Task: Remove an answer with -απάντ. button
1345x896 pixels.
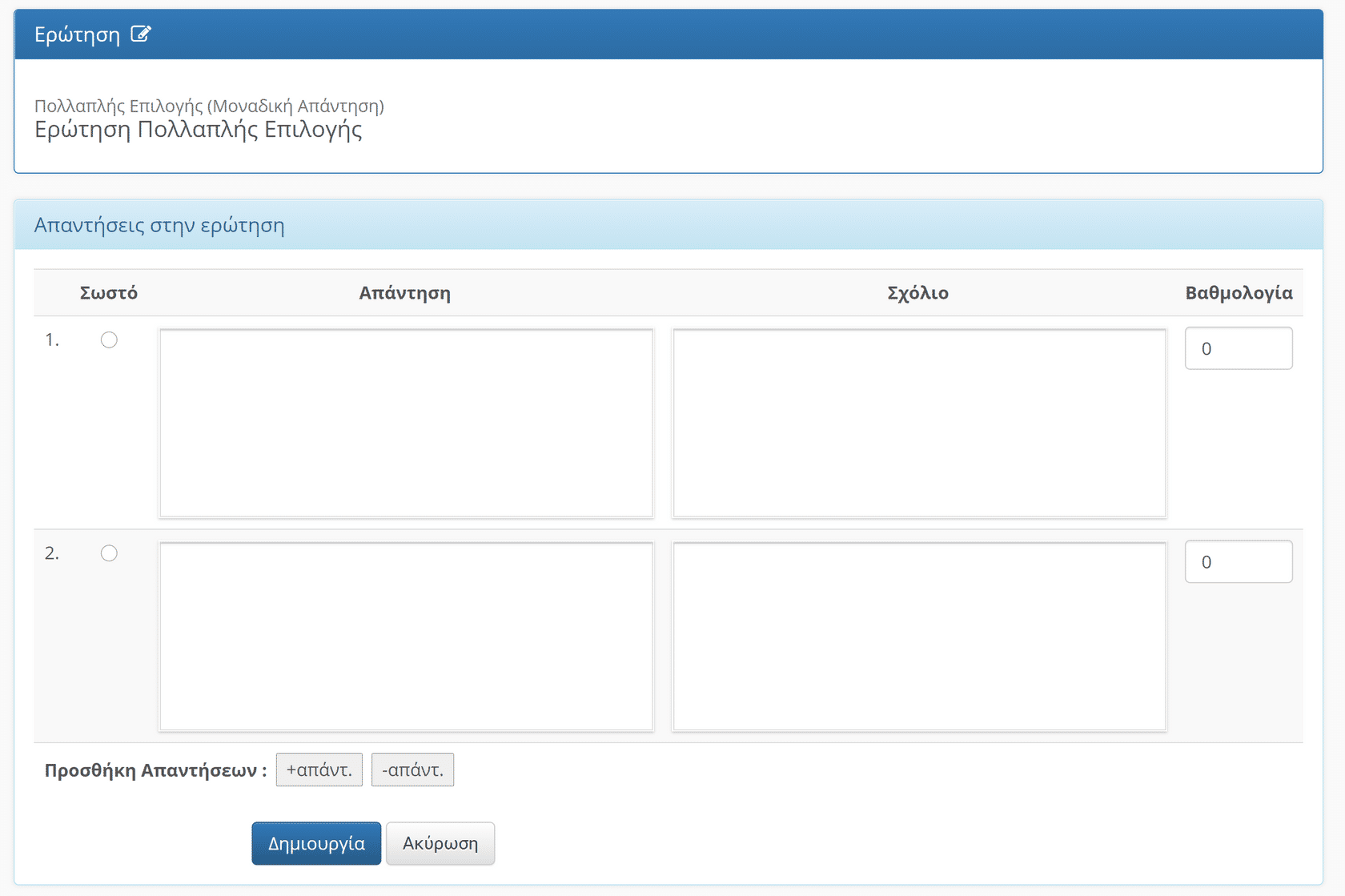Action: pos(412,770)
